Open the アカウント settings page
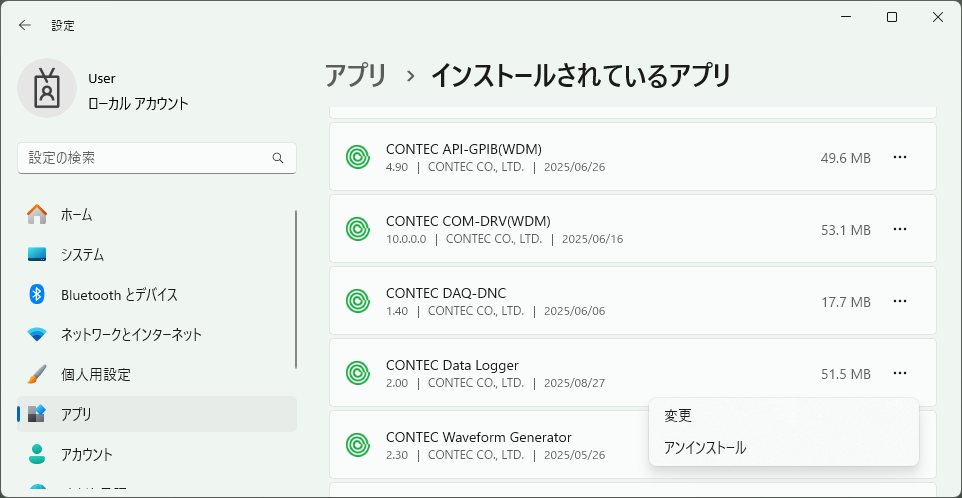The image size is (962, 498). click(87, 454)
